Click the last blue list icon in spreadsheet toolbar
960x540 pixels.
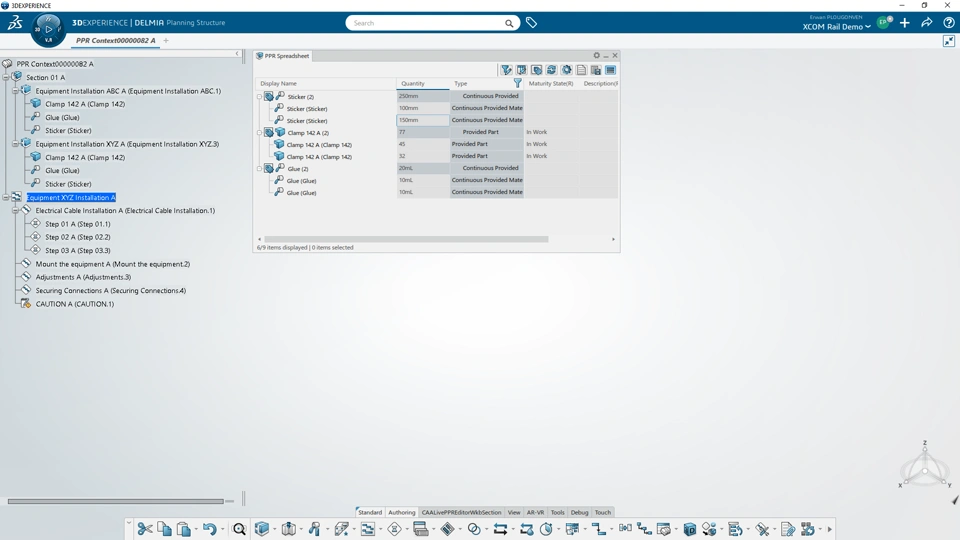610,70
